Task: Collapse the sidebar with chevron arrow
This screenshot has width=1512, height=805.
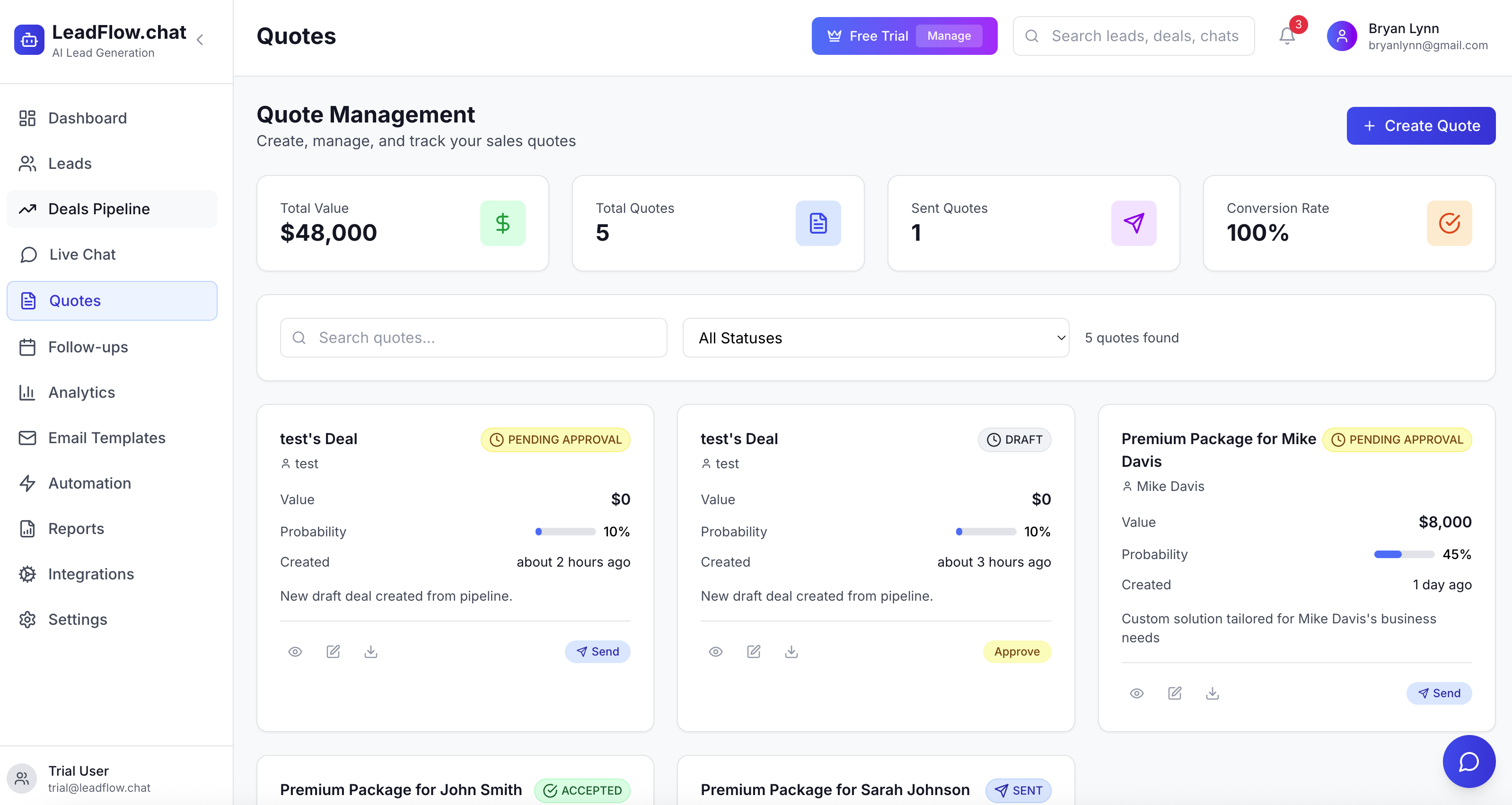Action: 200,40
